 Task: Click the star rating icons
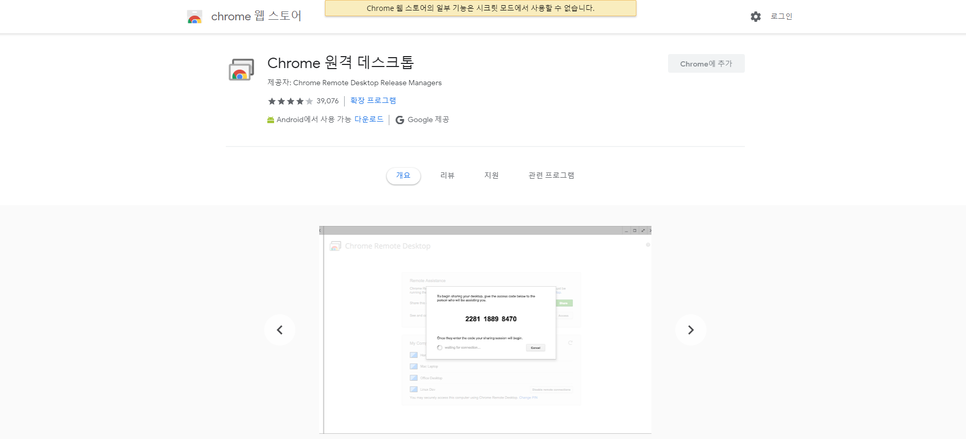click(x=291, y=101)
